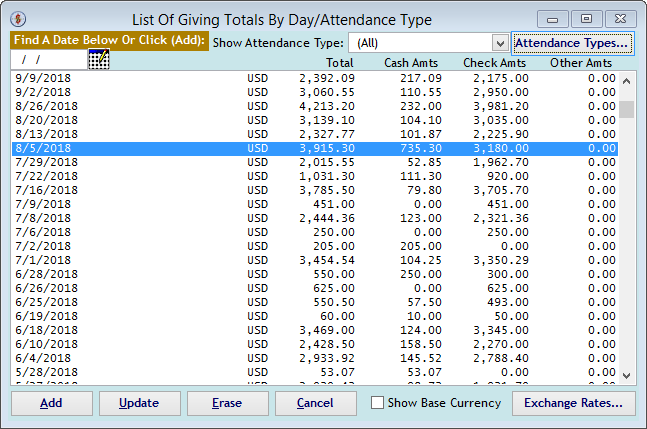Select the 8/20/2018 row

314,120
